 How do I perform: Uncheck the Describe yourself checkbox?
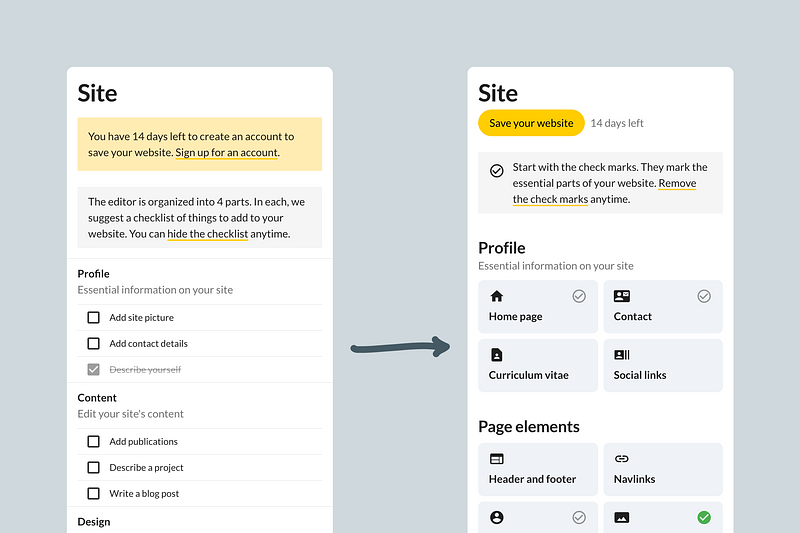click(x=93, y=369)
